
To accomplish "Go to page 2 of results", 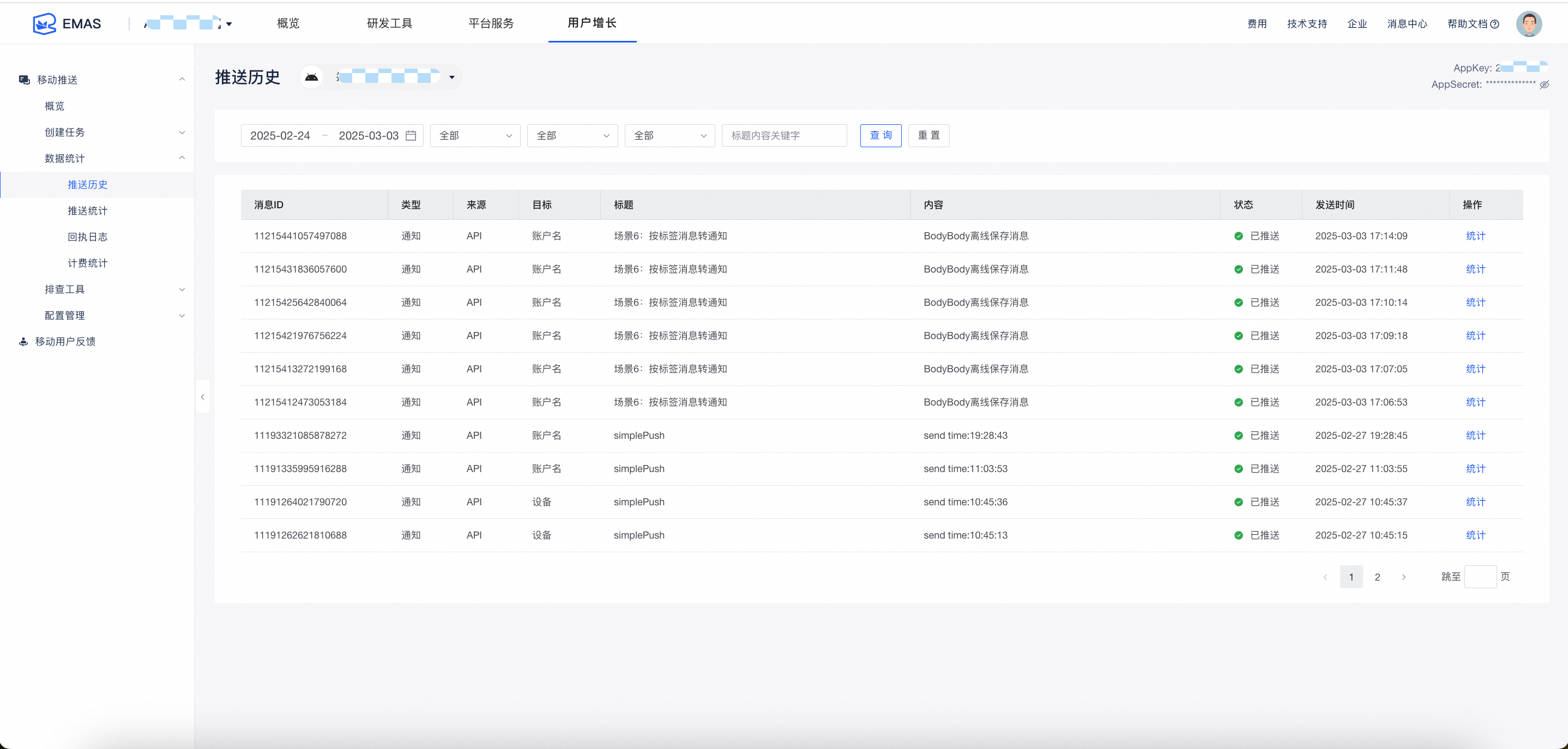I will pyautogui.click(x=1377, y=577).
